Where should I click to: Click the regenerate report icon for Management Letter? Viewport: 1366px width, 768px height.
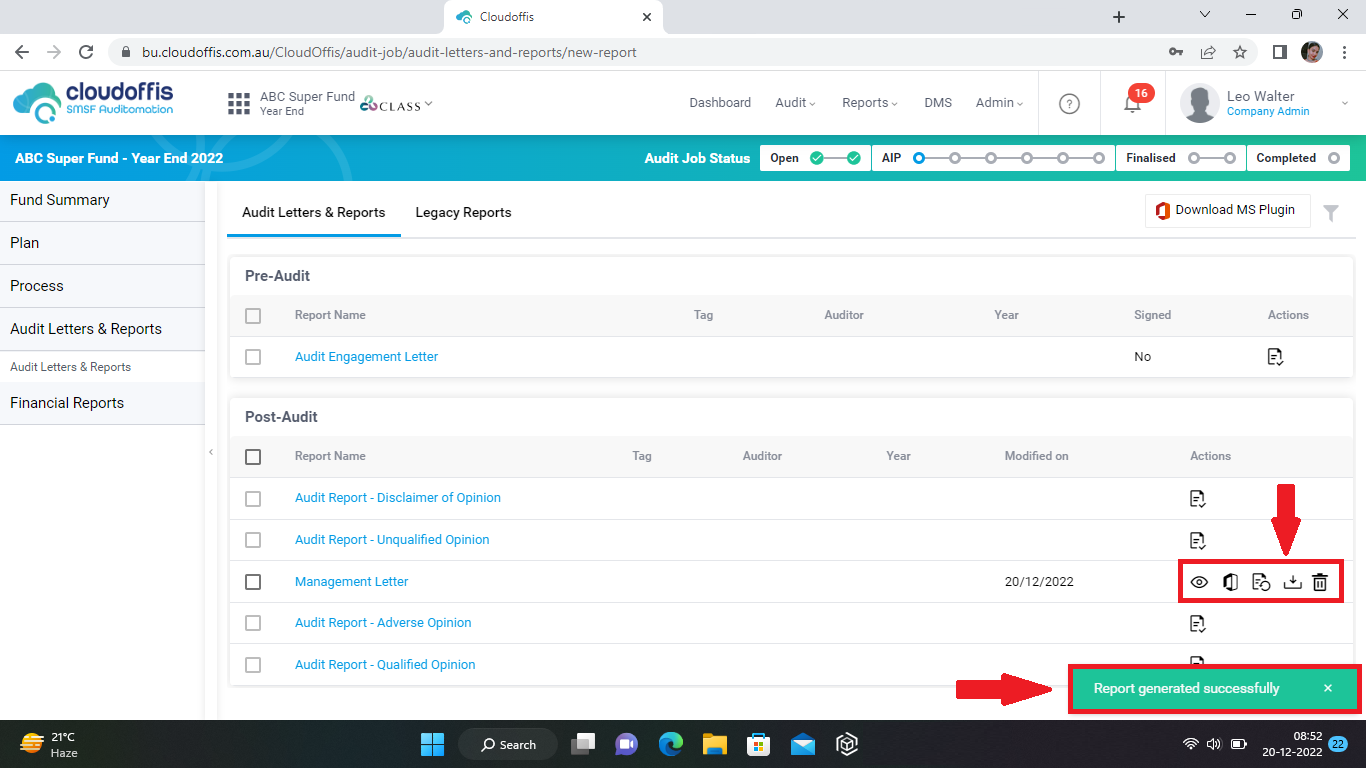click(x=1261, y=582)
